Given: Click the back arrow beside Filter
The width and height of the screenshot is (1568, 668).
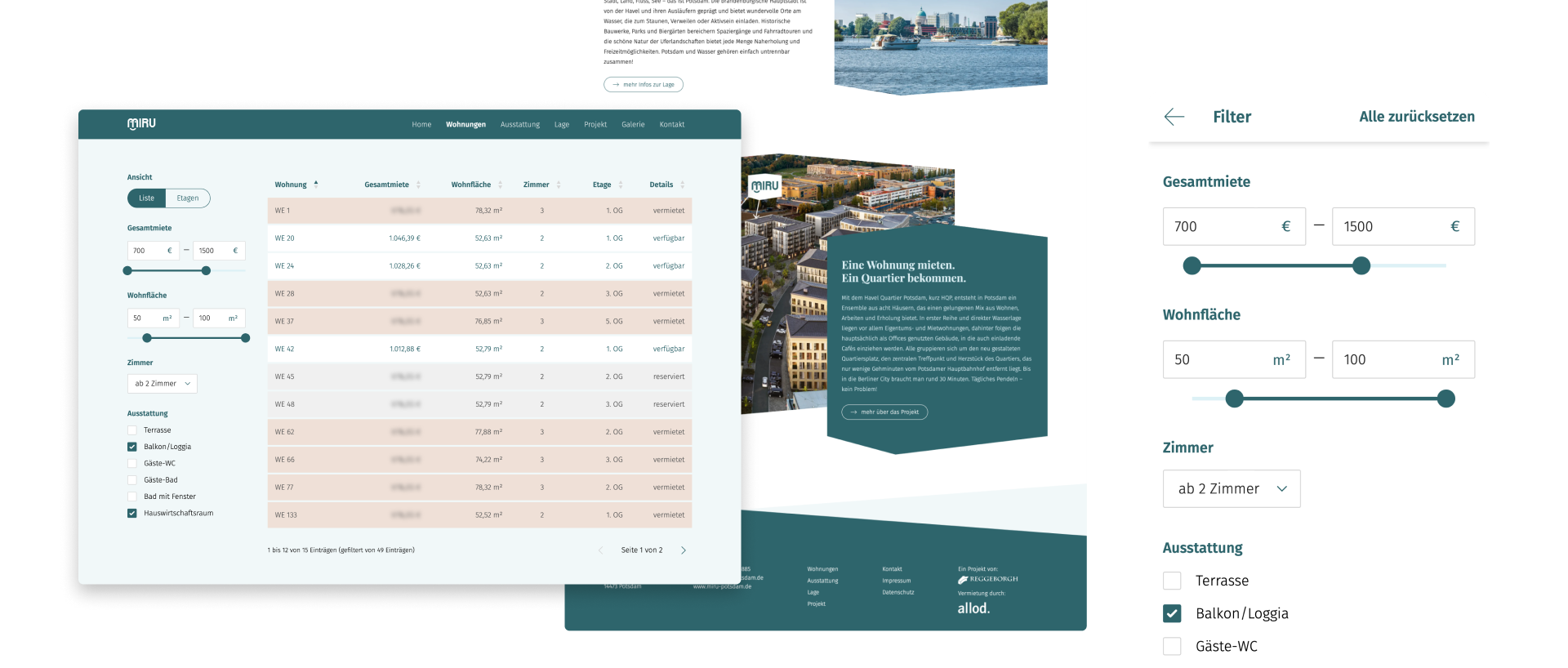Looking at the screenshot, I should (x=1174, y=117).
